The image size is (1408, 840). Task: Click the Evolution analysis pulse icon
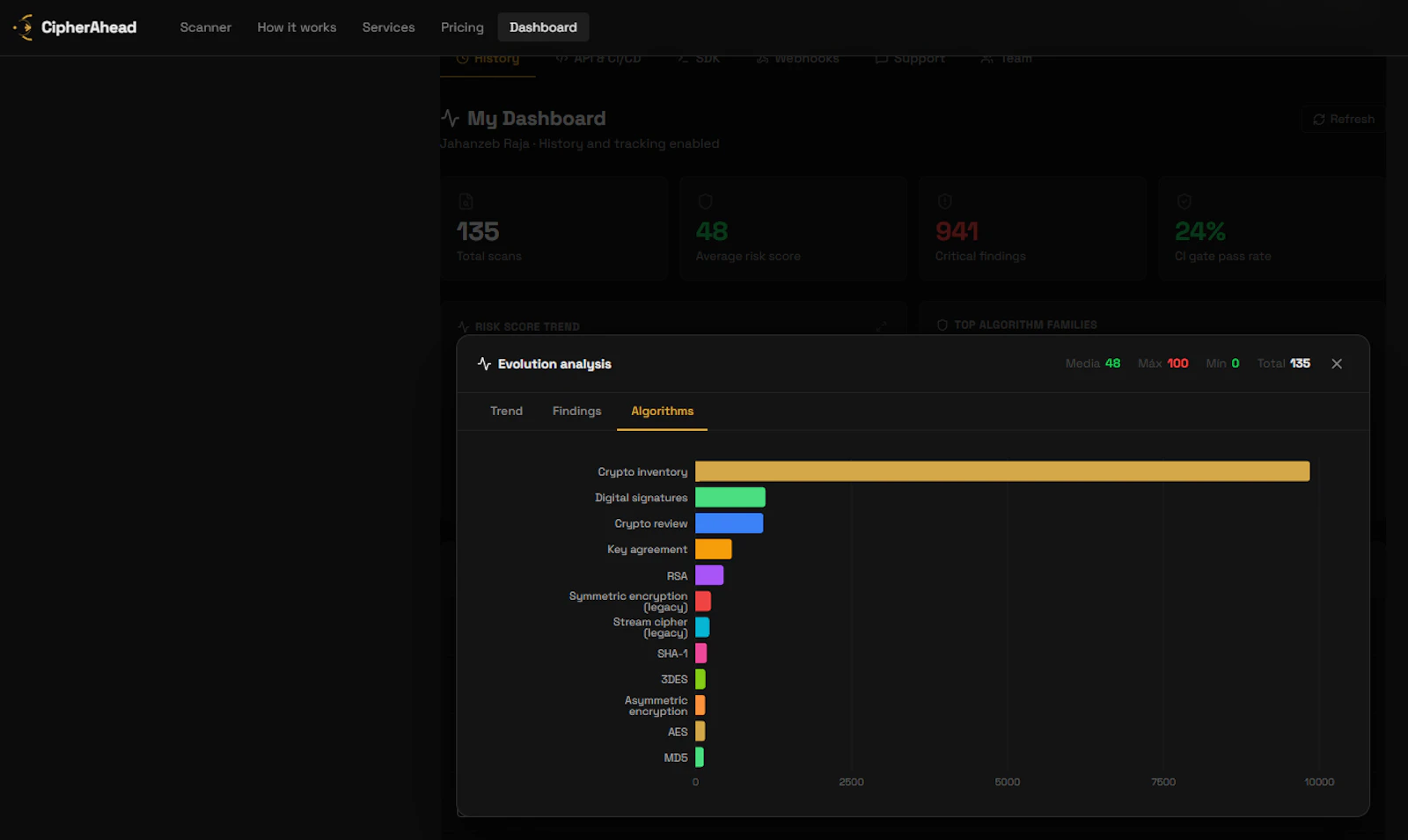(484, 364)
